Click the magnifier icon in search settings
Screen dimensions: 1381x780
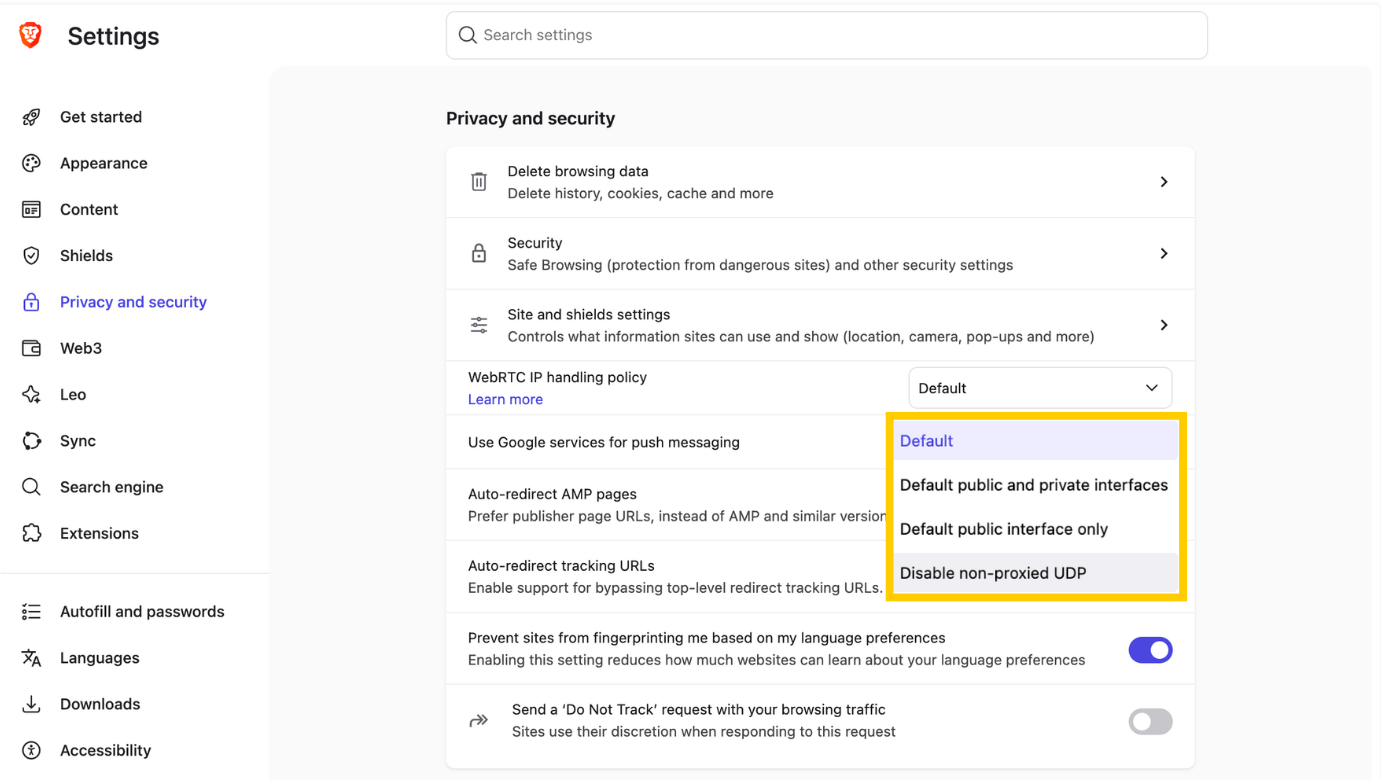[x=467, y=35]
